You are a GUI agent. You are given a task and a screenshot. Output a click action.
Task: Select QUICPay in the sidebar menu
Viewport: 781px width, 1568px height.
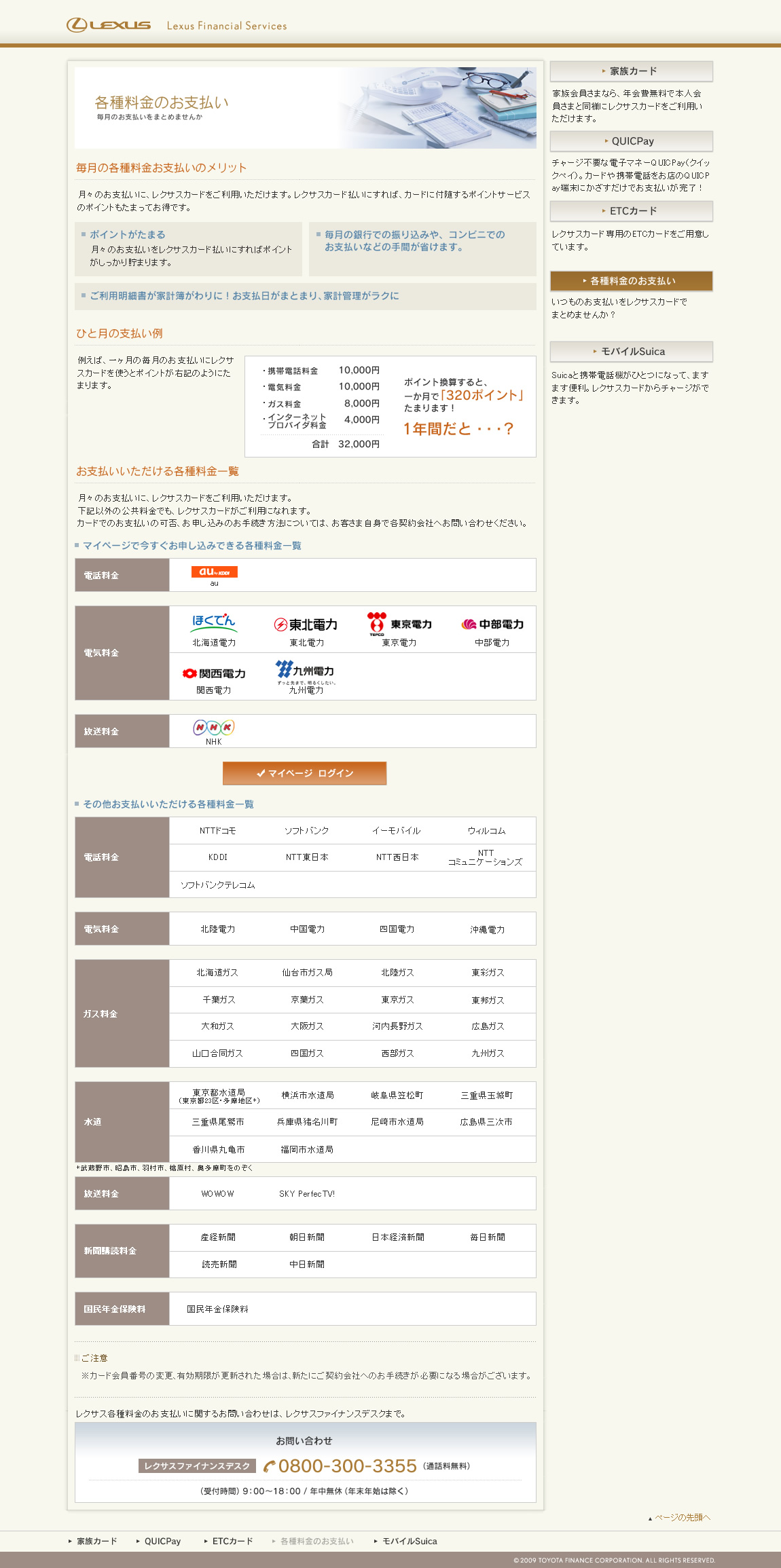coord(631,141)
